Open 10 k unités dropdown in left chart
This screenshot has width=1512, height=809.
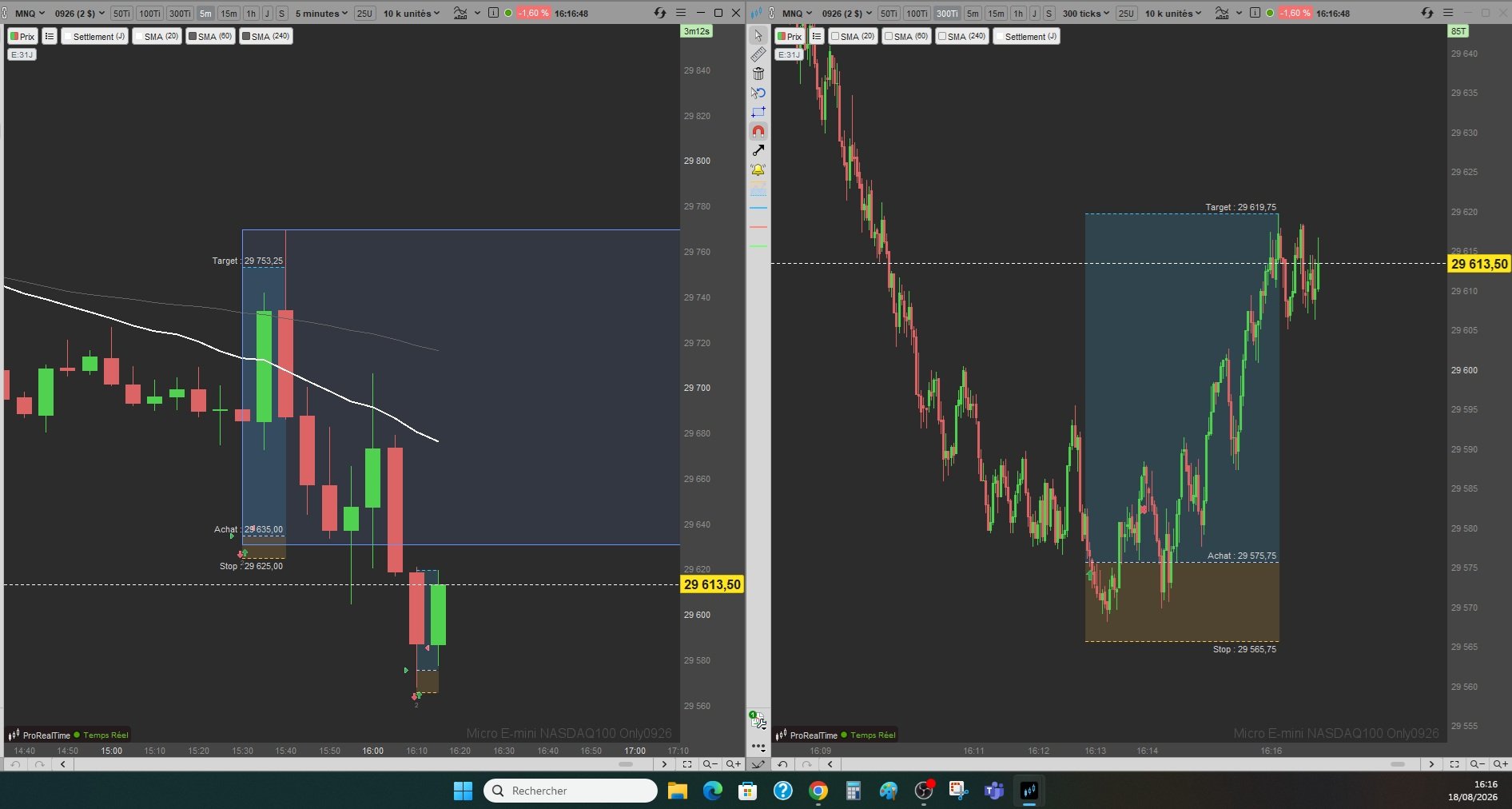pyautogui.click(x=412, y=13)
